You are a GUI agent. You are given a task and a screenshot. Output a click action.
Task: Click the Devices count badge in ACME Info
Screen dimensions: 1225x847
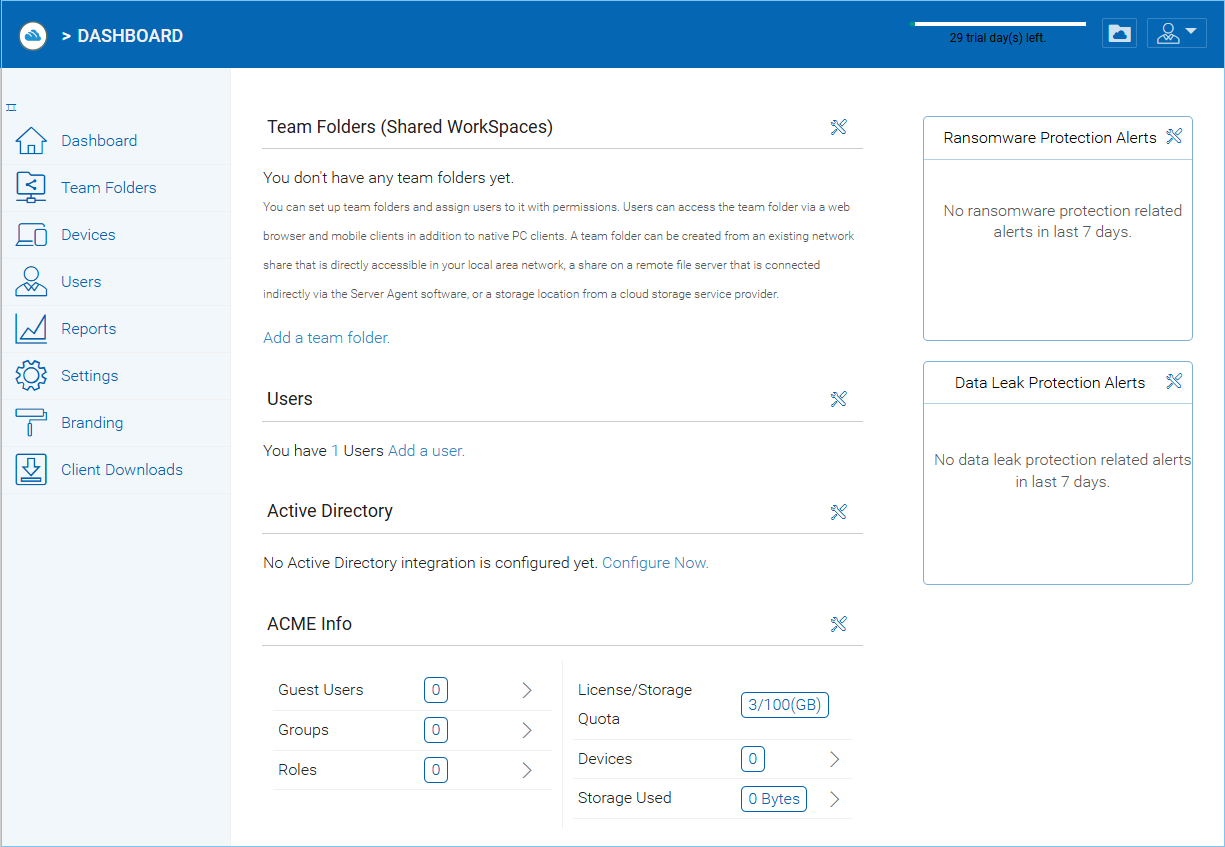(753, 759)
